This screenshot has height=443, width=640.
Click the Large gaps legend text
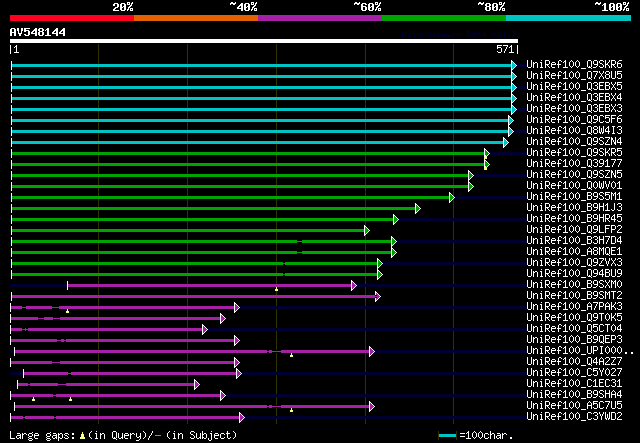(123, 435)
